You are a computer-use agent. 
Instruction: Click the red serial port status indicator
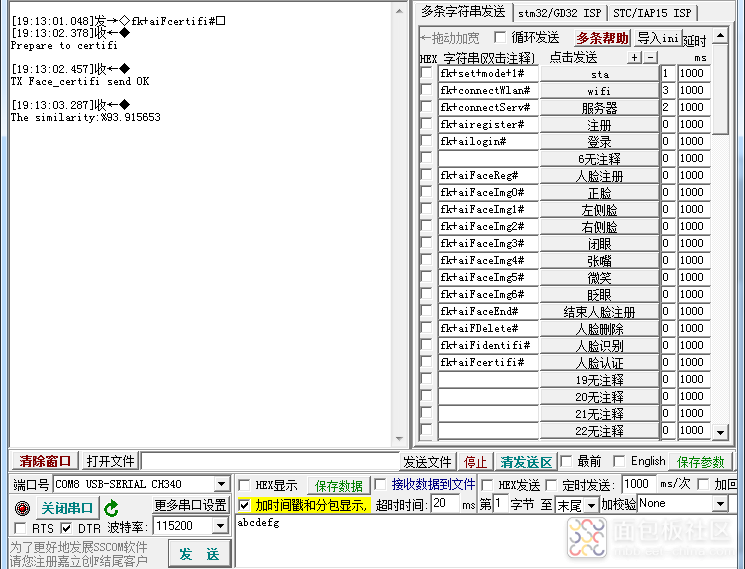click(22, 508)
